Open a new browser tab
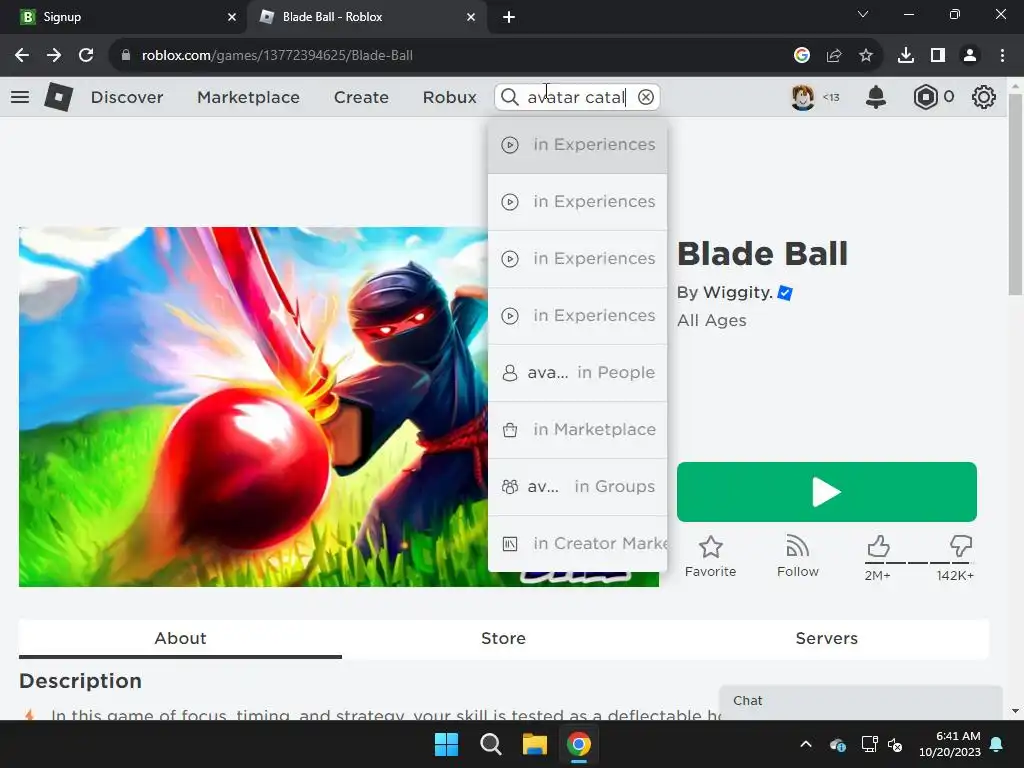 click(509, 17)
